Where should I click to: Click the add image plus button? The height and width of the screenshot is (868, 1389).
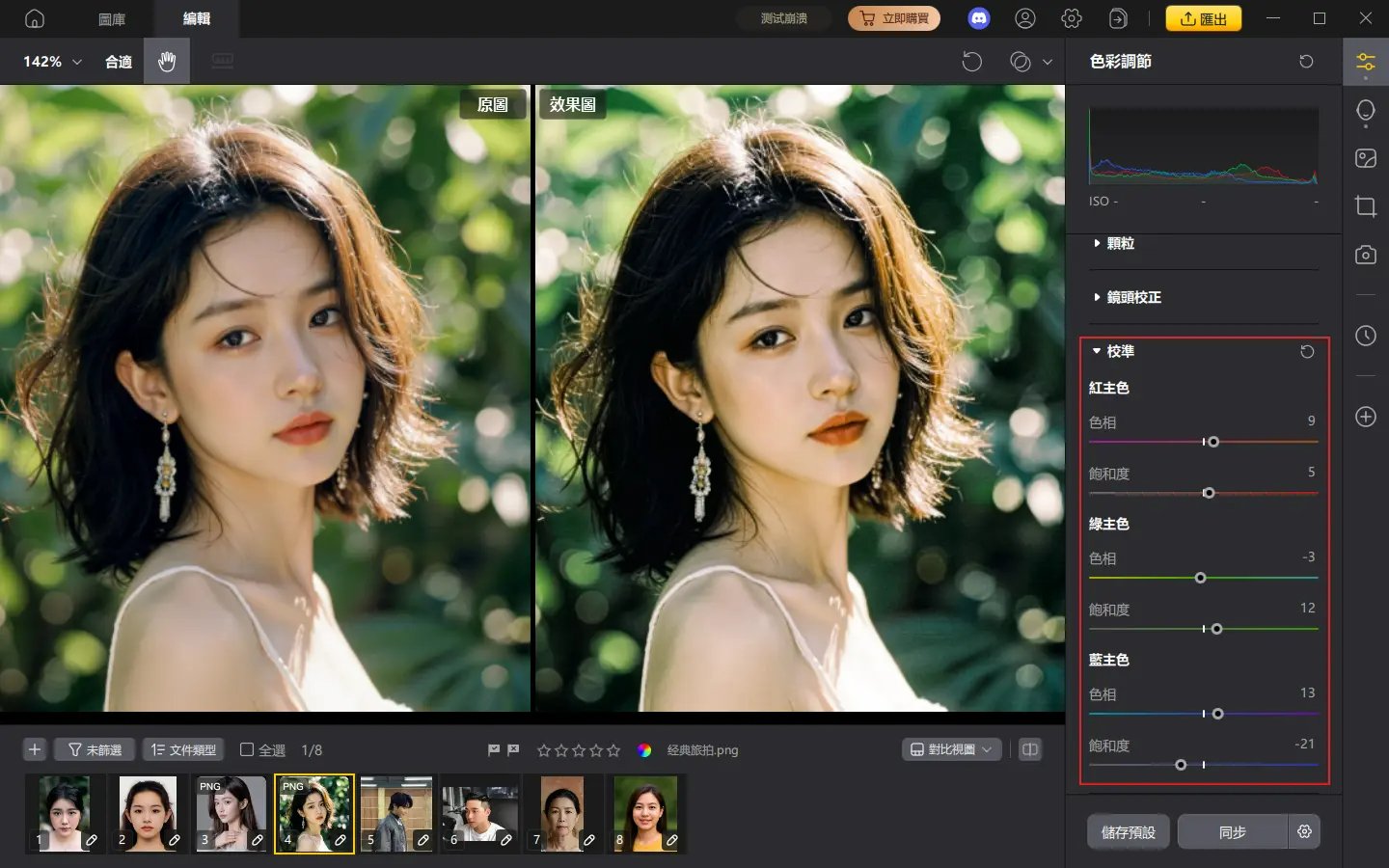35,749
